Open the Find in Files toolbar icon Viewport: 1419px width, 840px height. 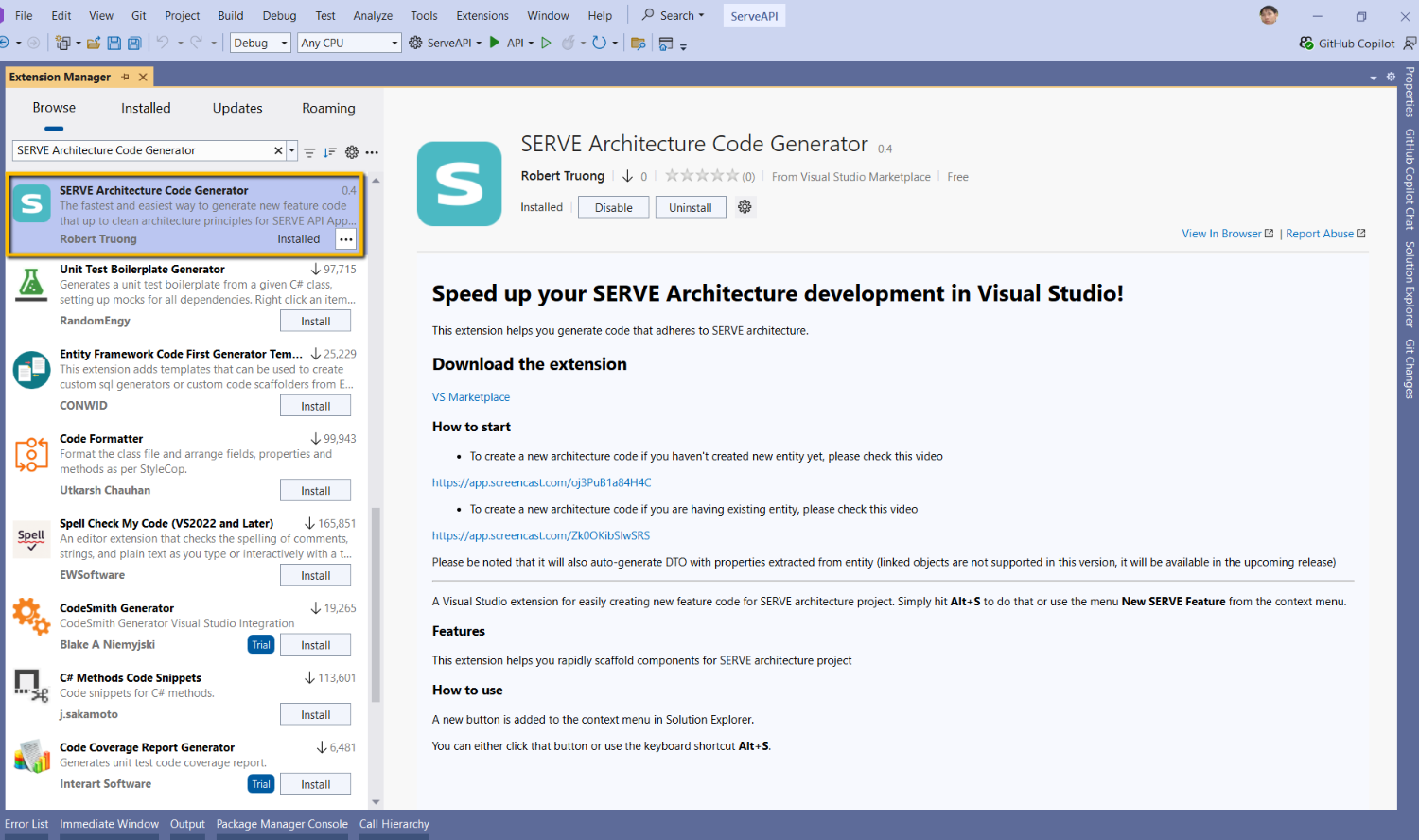point(638,44)
